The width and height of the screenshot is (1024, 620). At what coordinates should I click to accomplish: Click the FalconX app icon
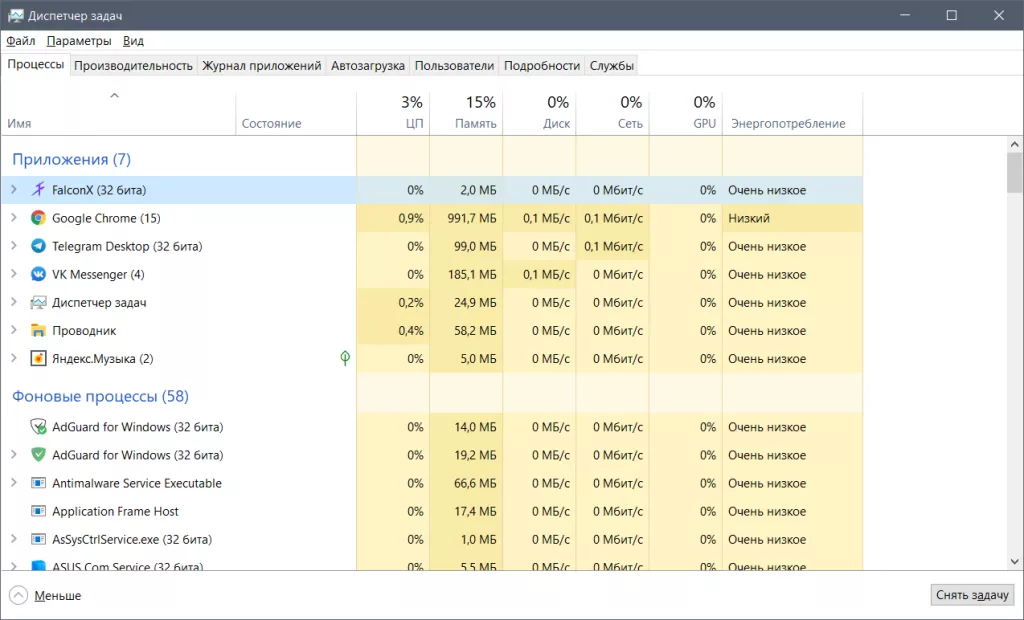pos(38,190)
